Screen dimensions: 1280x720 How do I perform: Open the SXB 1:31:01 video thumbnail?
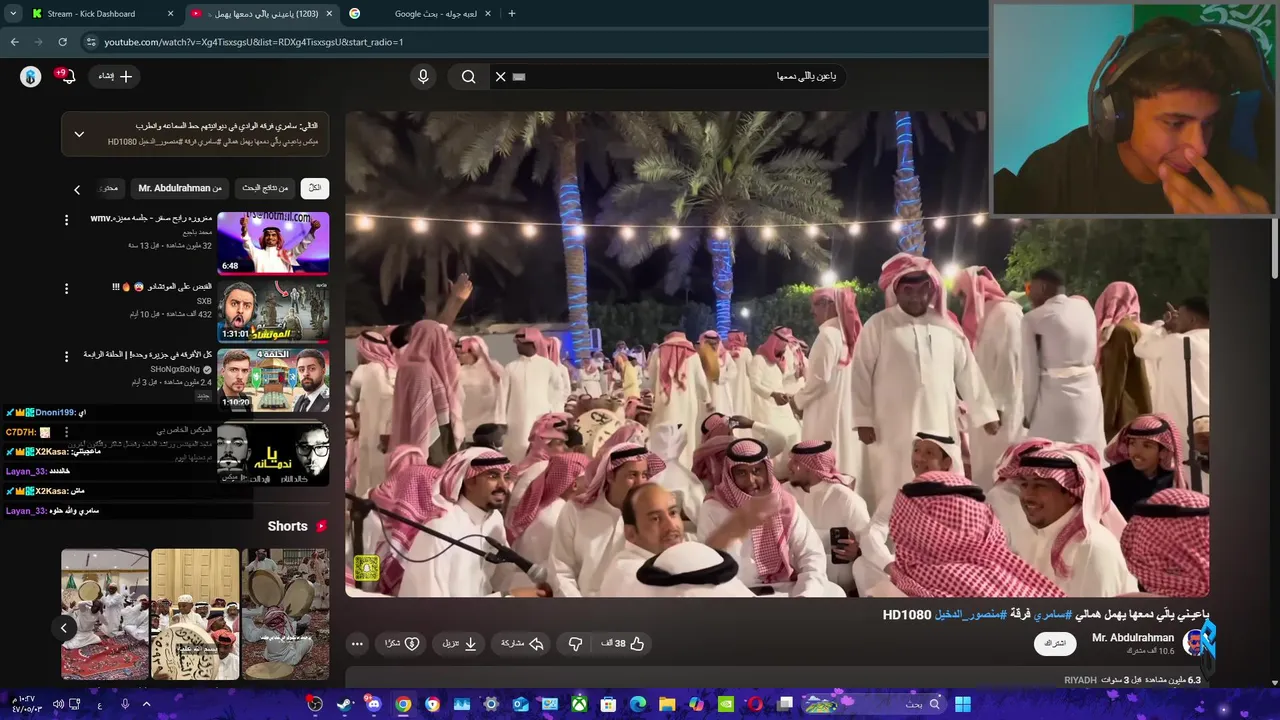click(x=273, y=311)
